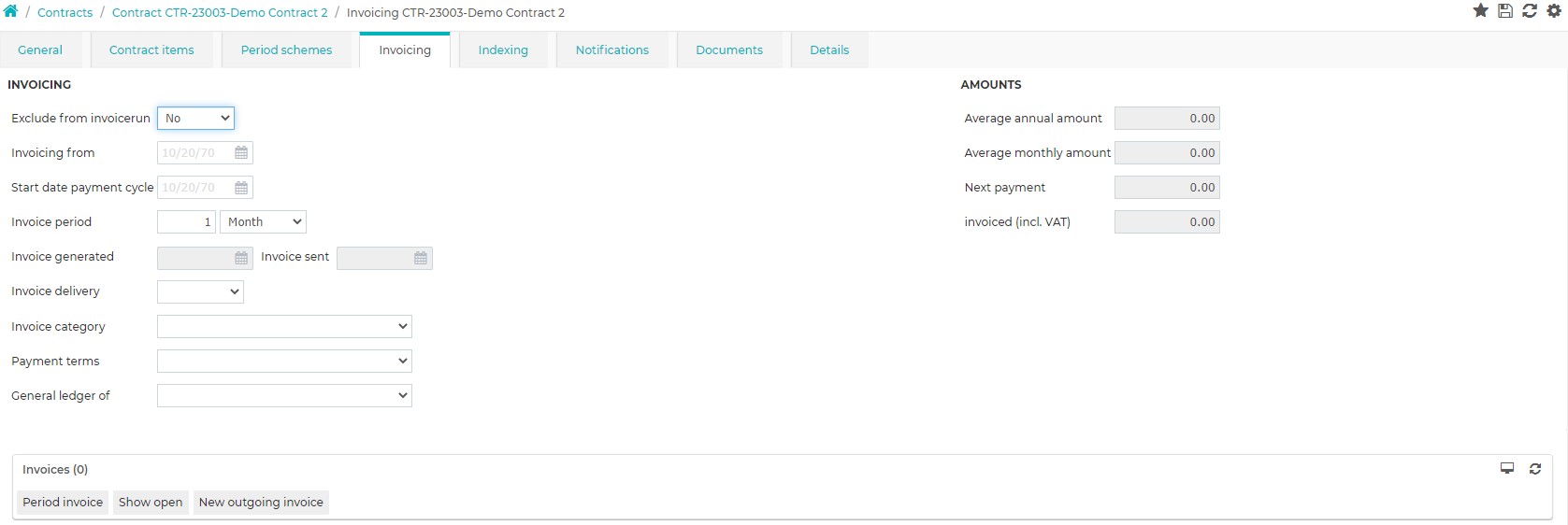Viewport: 1568px width, 525px height.
Task: Select the Invoicing tab
Action: [405, 50]
